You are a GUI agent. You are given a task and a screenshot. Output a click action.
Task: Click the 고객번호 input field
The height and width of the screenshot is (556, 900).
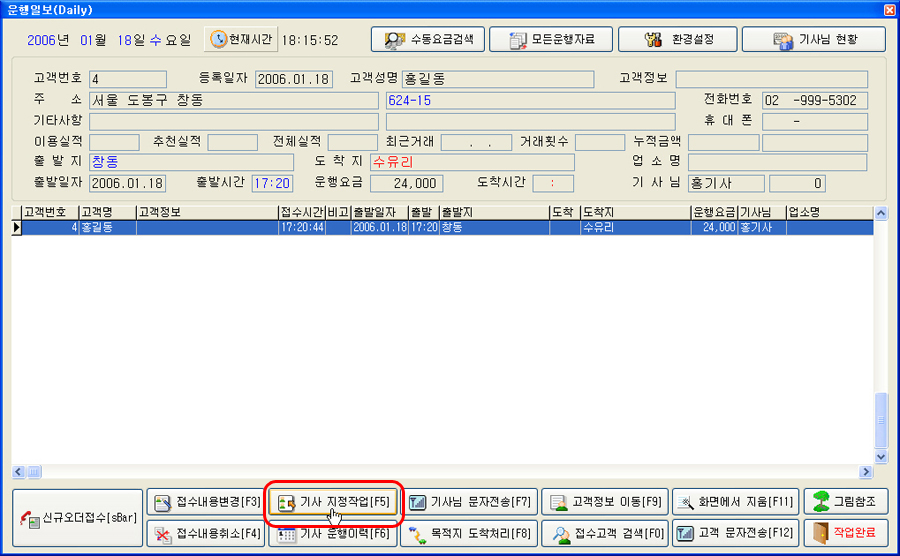(x=128, y=79)
